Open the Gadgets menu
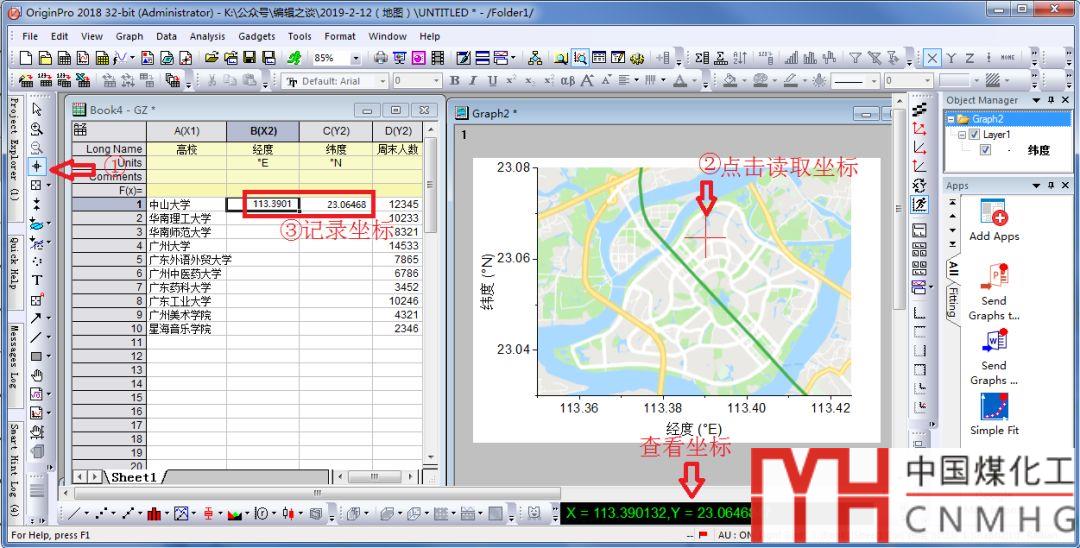 click(257, 36)
